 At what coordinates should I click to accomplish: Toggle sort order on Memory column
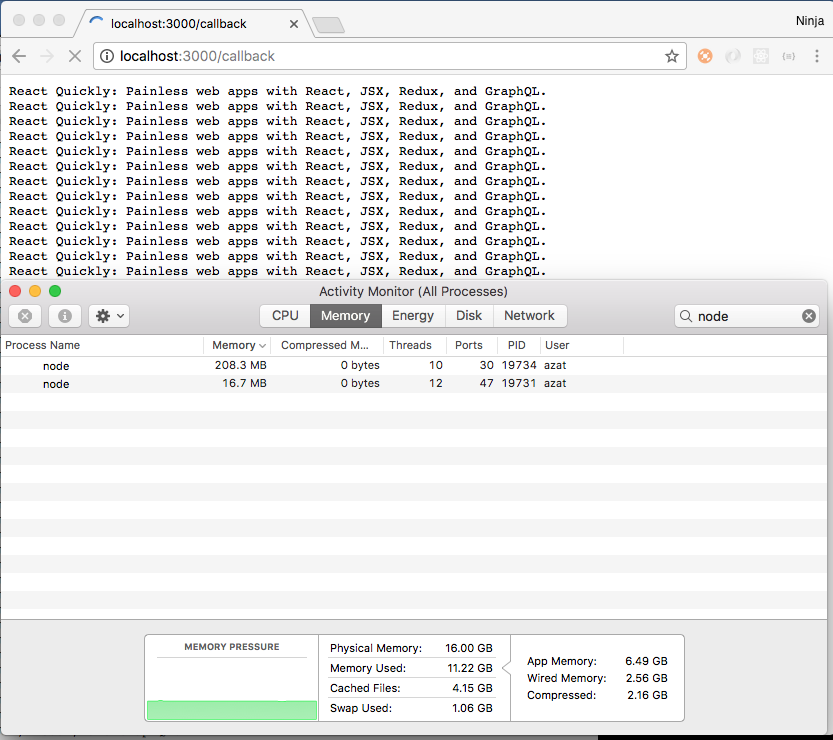237,345
